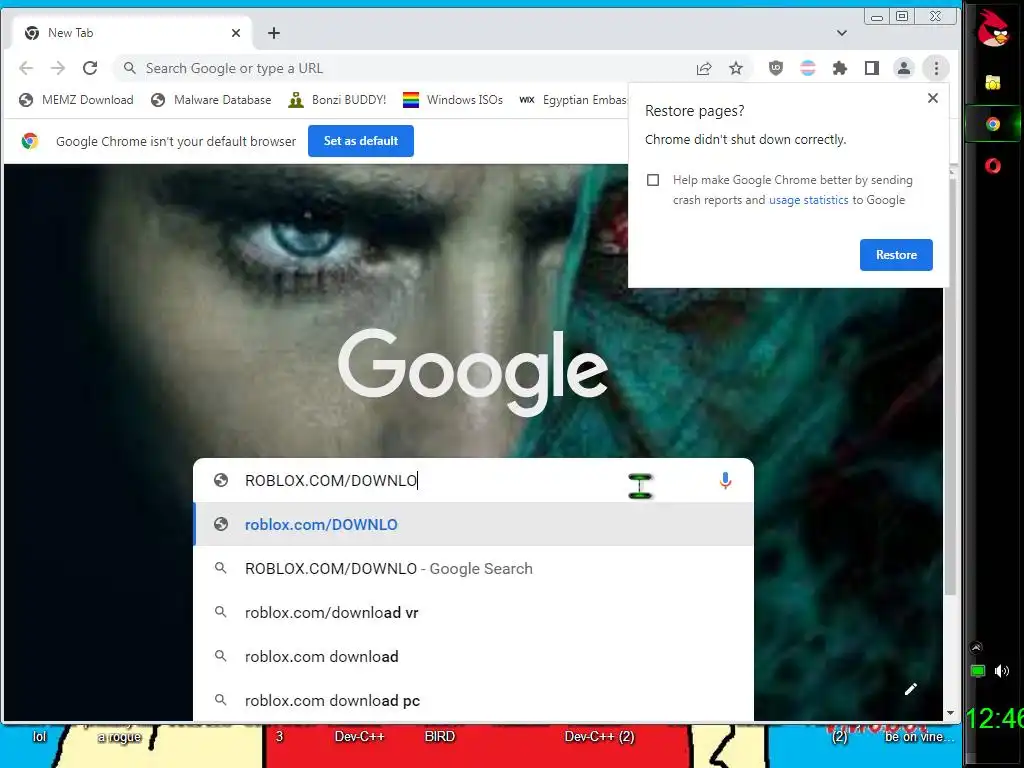Open the Windows ISOs bookmark
Viewport: 1024px width, 768px height.
(x=453, y=100)
